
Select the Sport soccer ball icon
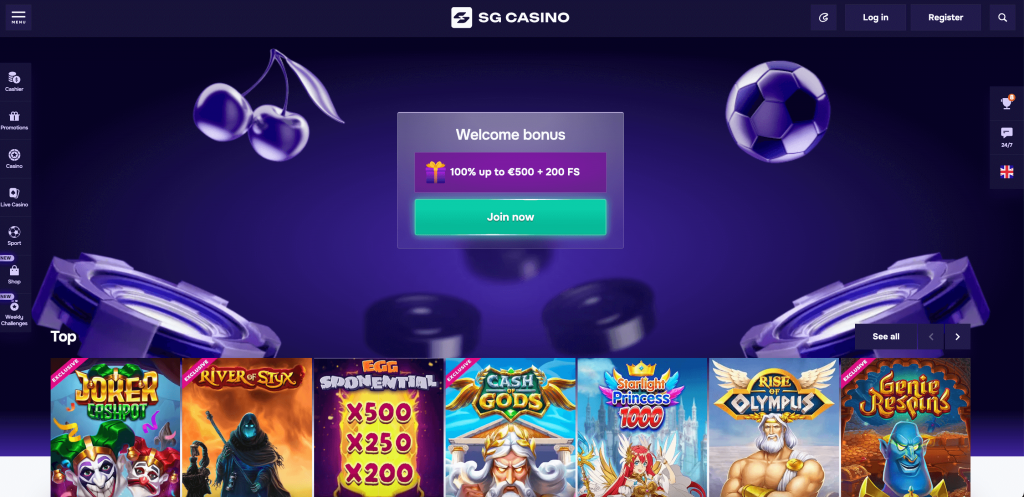coord(14,236)
